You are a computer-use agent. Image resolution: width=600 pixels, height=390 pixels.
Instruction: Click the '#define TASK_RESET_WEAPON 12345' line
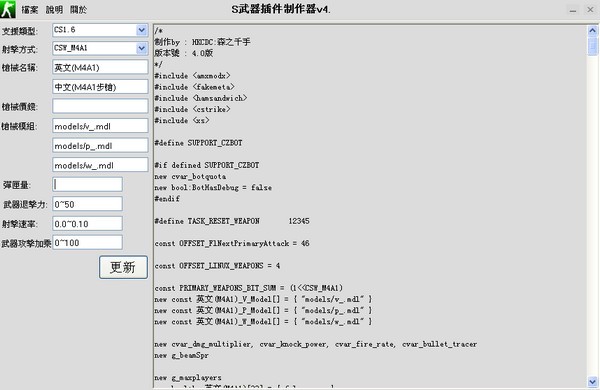click(x=232, y=221)
